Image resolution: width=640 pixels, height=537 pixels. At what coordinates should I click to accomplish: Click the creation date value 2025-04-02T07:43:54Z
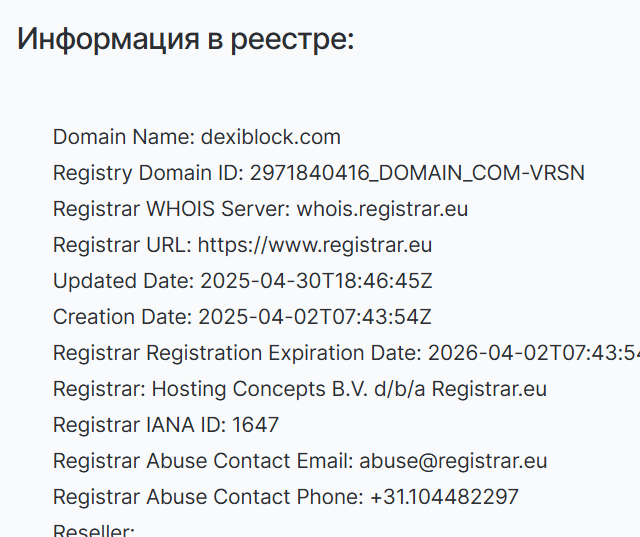click(x=315, y=317)
